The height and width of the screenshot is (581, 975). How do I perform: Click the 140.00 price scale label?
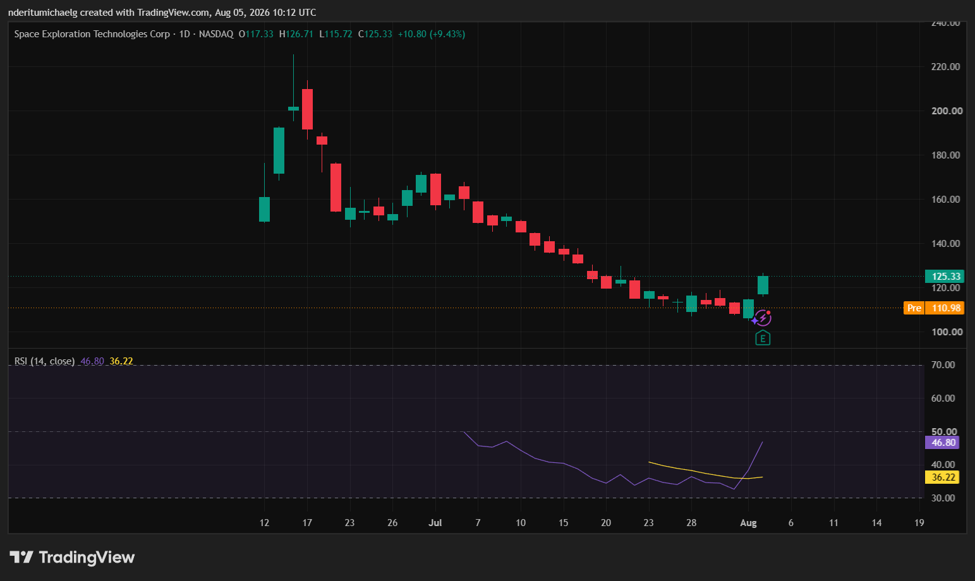[x=946, y=243]
